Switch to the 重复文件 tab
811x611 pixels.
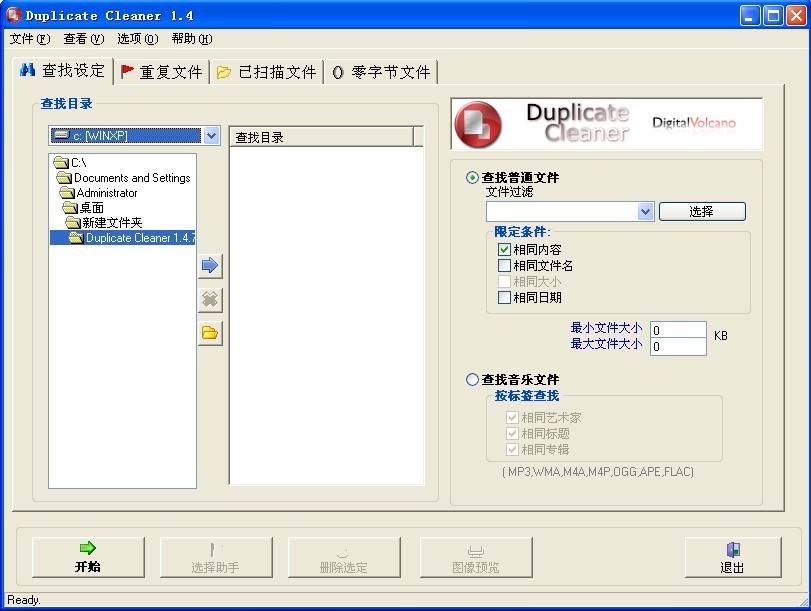coord(160,72)
